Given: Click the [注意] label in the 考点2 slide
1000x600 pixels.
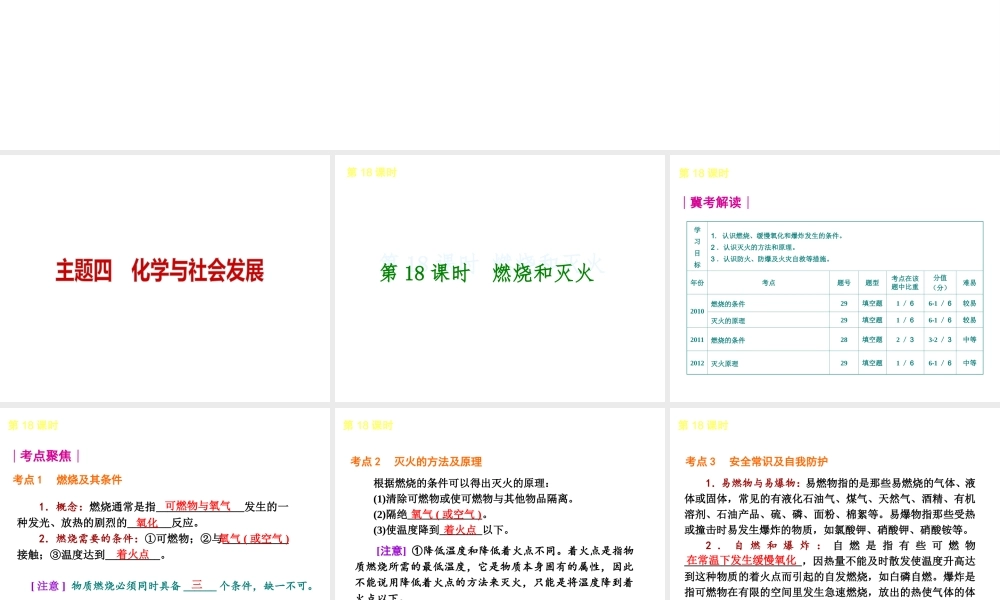Looking at the screenshot, I should (391, 550).
